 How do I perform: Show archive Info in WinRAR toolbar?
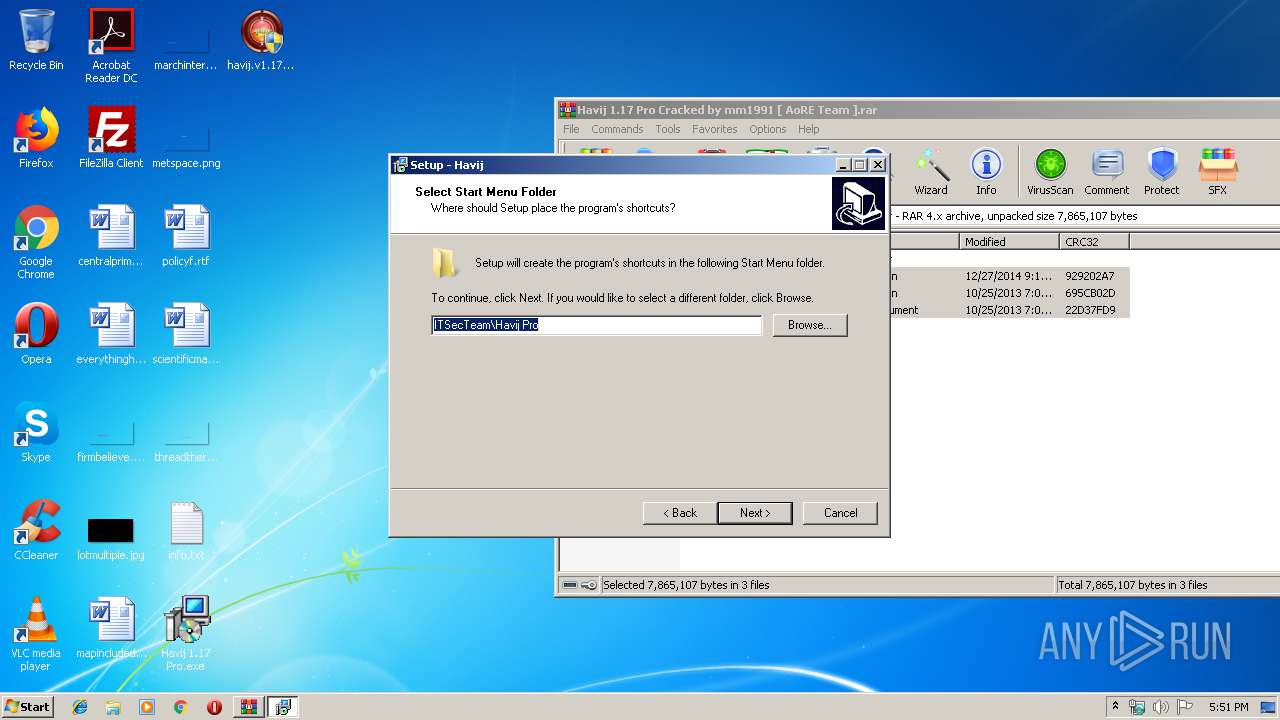[x=986, y=172]
